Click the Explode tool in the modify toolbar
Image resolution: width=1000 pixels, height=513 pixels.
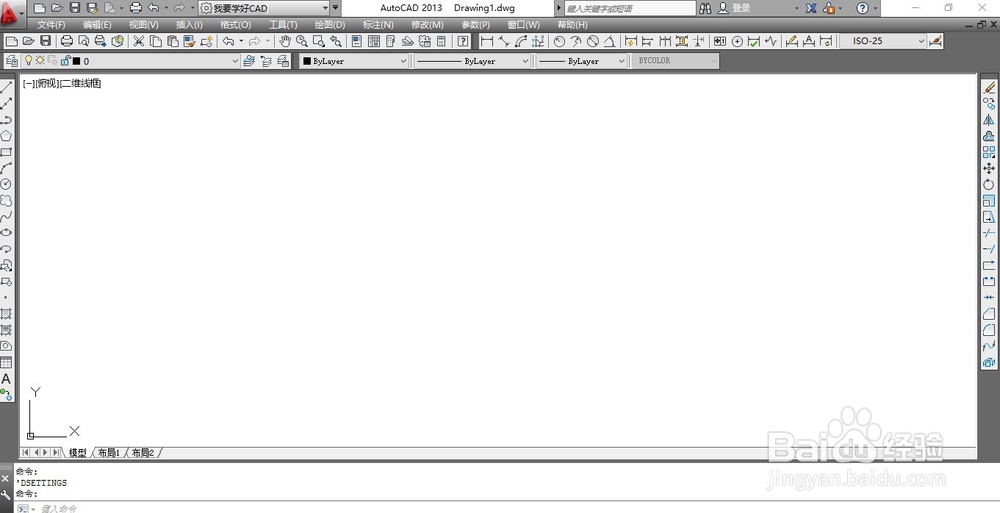(989, 362)
